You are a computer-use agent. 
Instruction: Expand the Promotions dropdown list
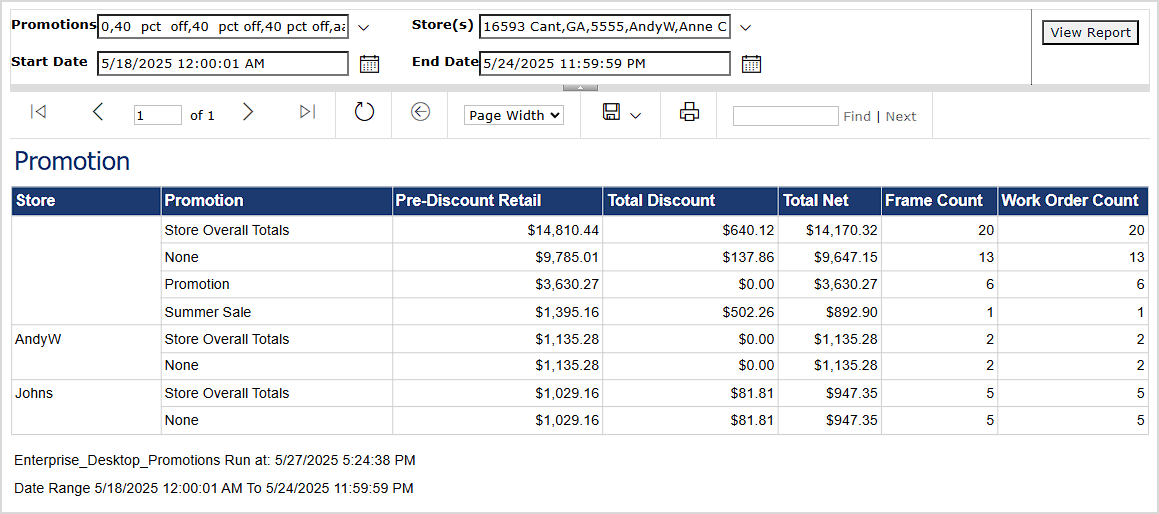pyautogui.click(x=363, y=27)
